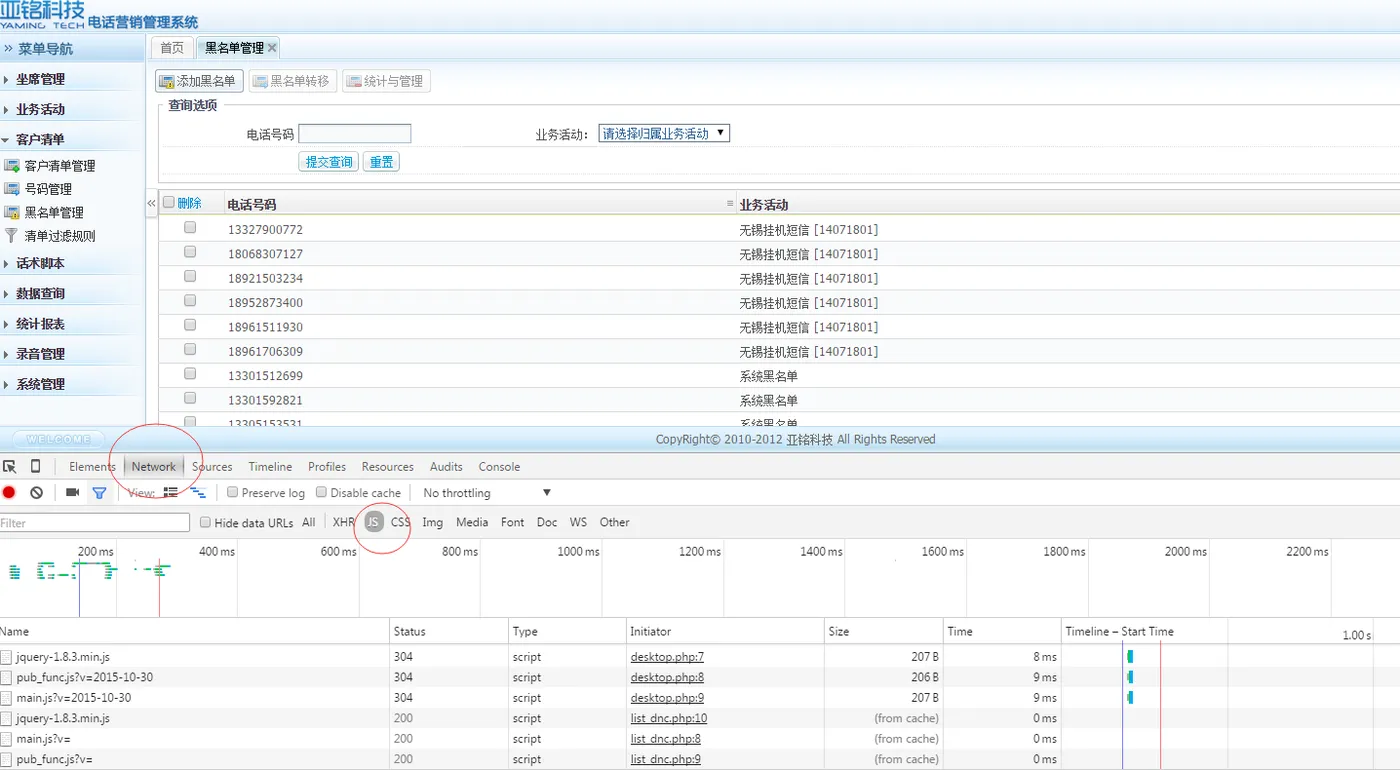Open the 电话号码 column menu icon

[730, 204]
